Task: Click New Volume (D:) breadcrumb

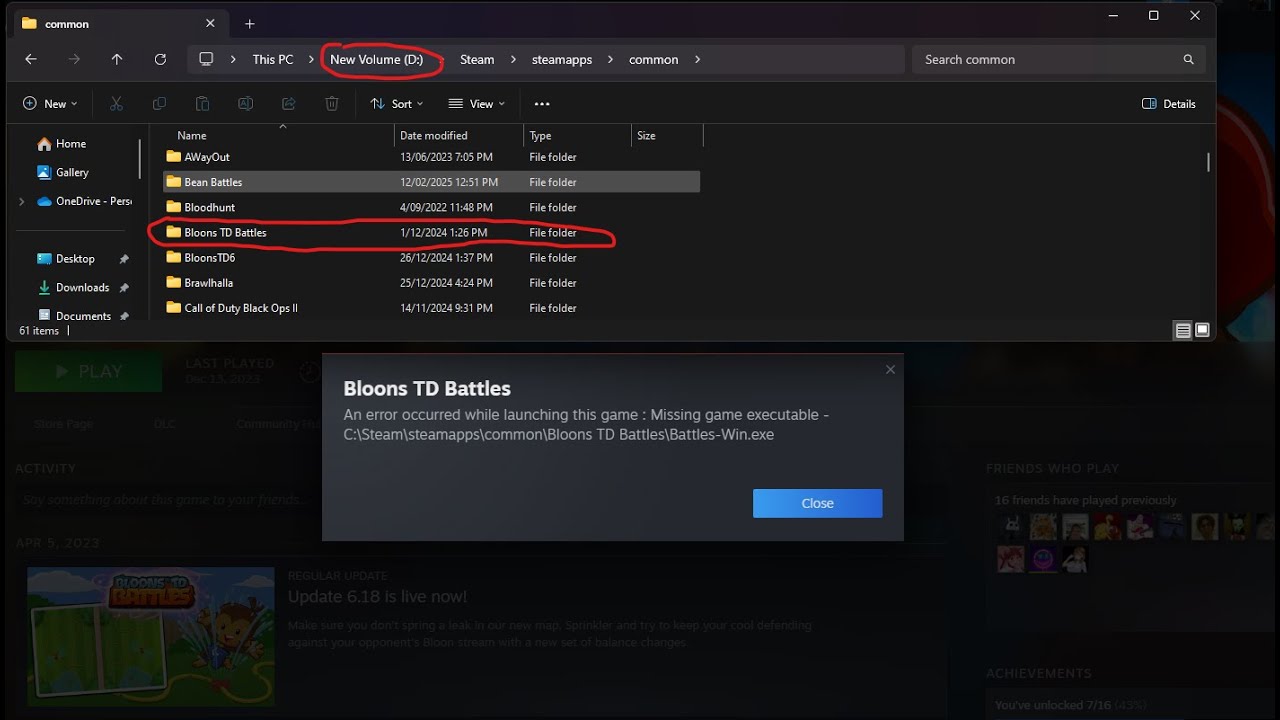Action: pyautogui.click(x=377, y=60)
